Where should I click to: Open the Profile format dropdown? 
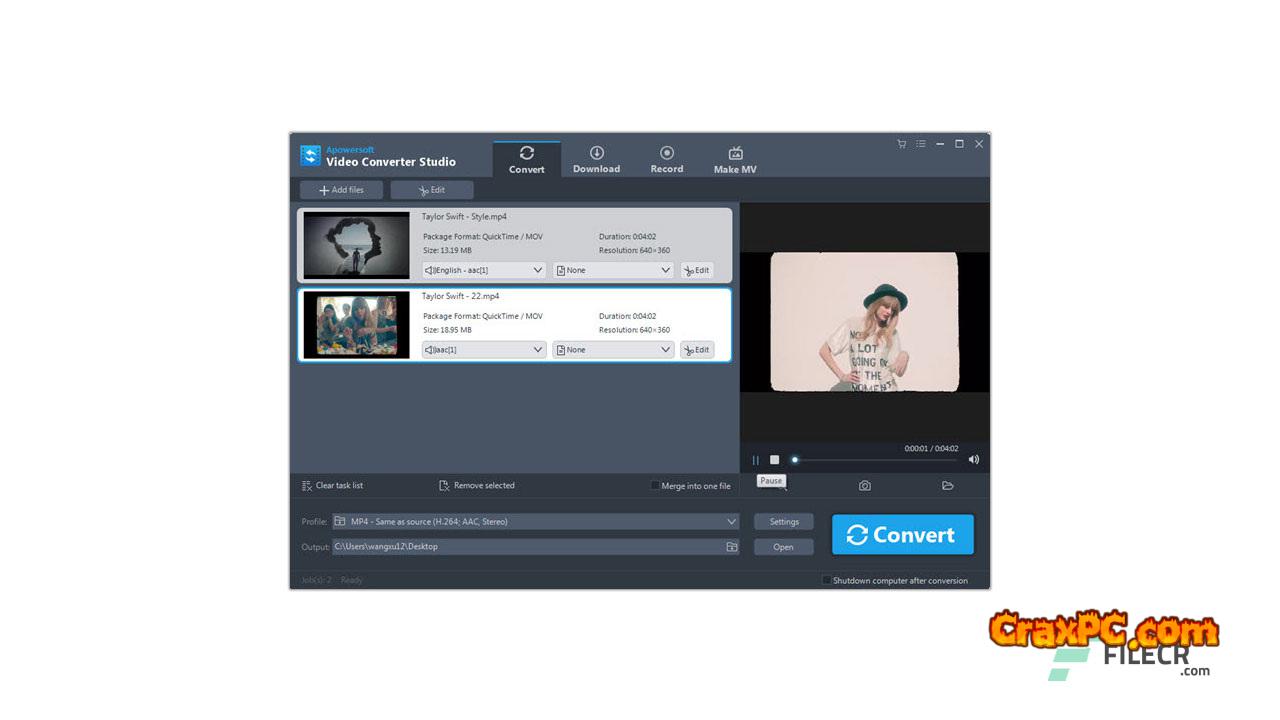536,522
